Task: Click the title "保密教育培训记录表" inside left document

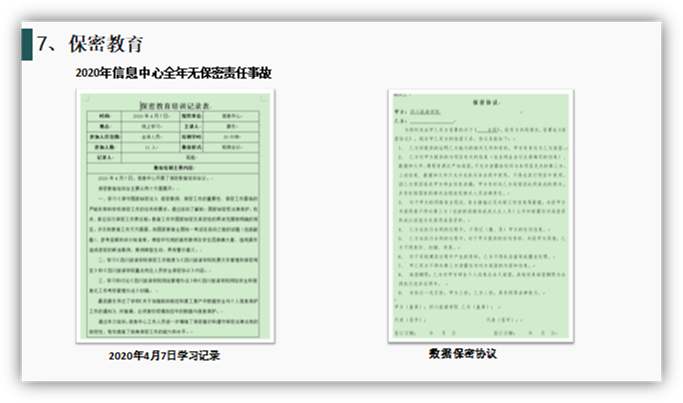Action: pyautogui.click(x=175, y=106)
